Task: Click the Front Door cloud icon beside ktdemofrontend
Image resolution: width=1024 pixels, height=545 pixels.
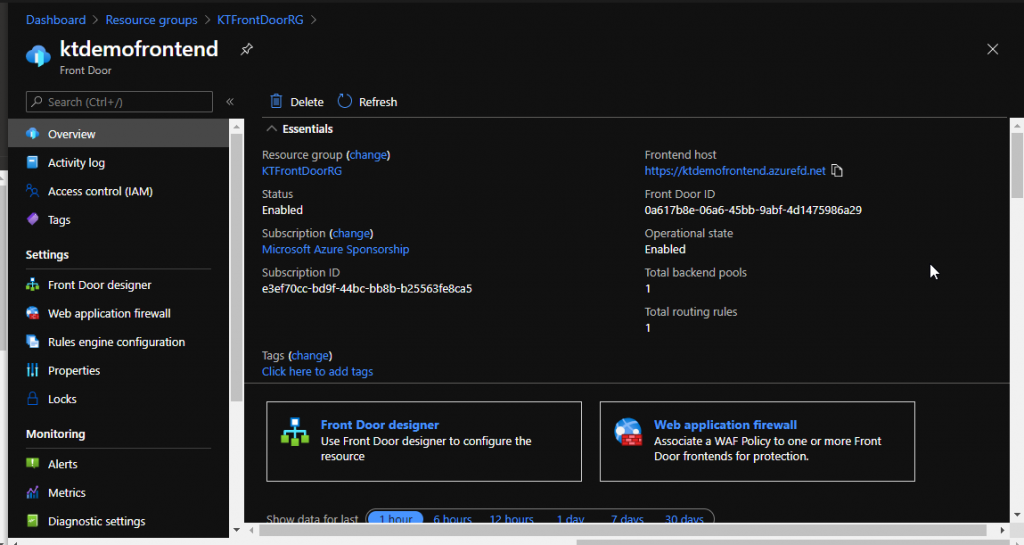Action: pos(38,56)
